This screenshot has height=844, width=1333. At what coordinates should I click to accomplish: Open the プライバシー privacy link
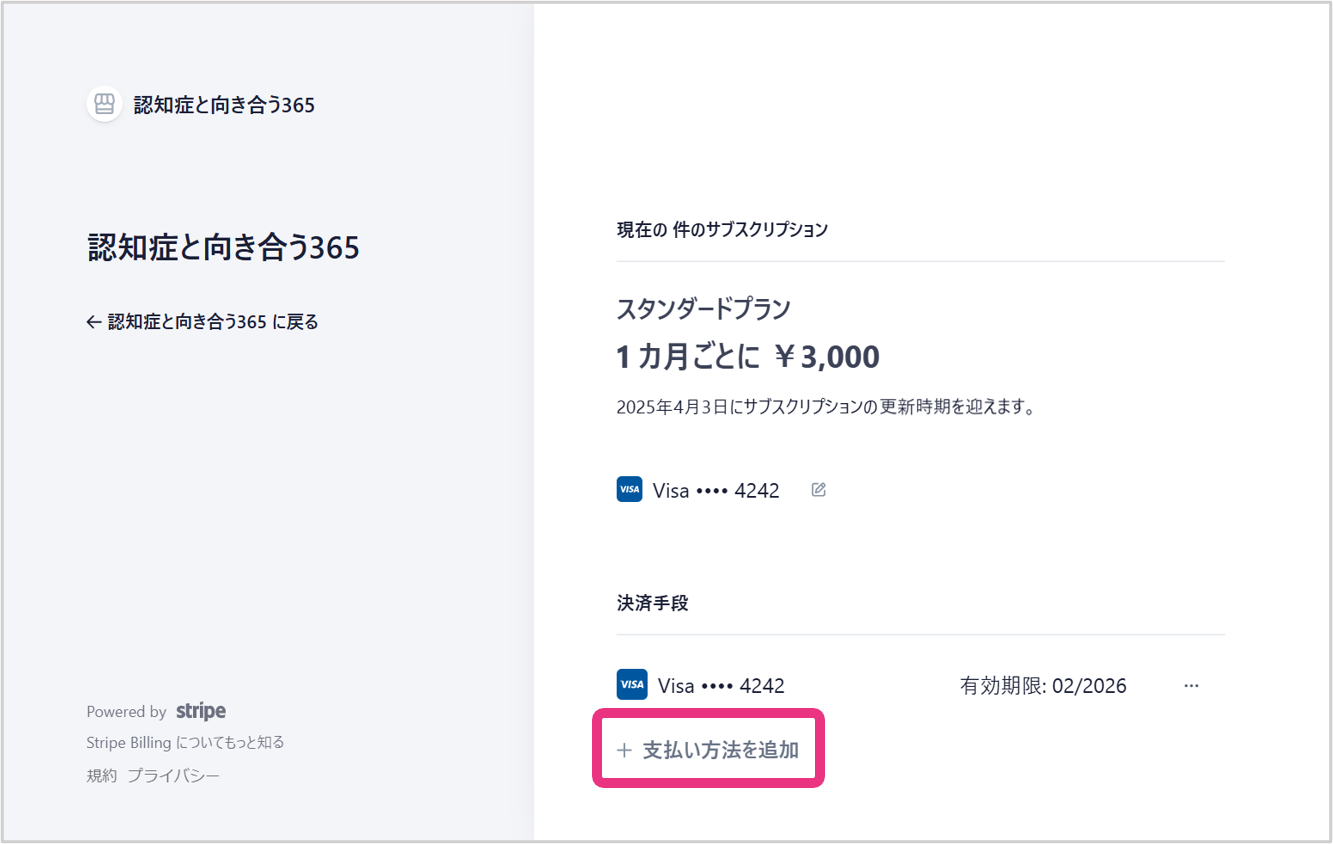(173, 775)
